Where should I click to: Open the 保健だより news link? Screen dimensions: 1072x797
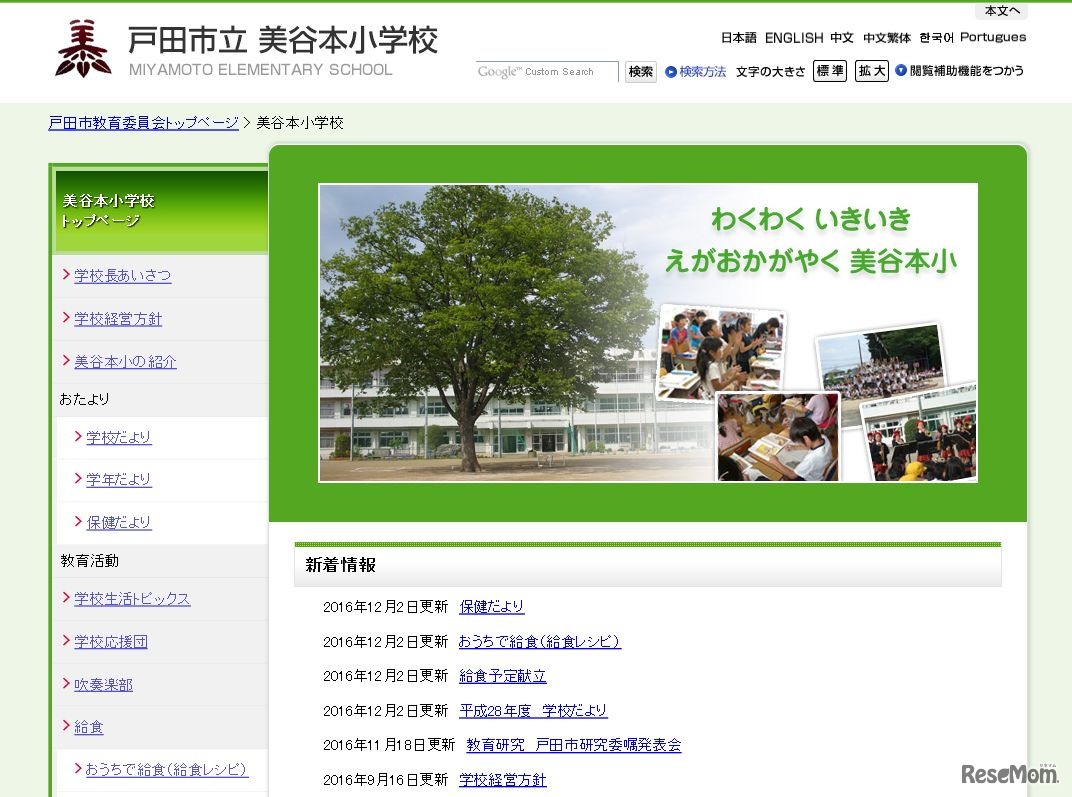(491, 607)
